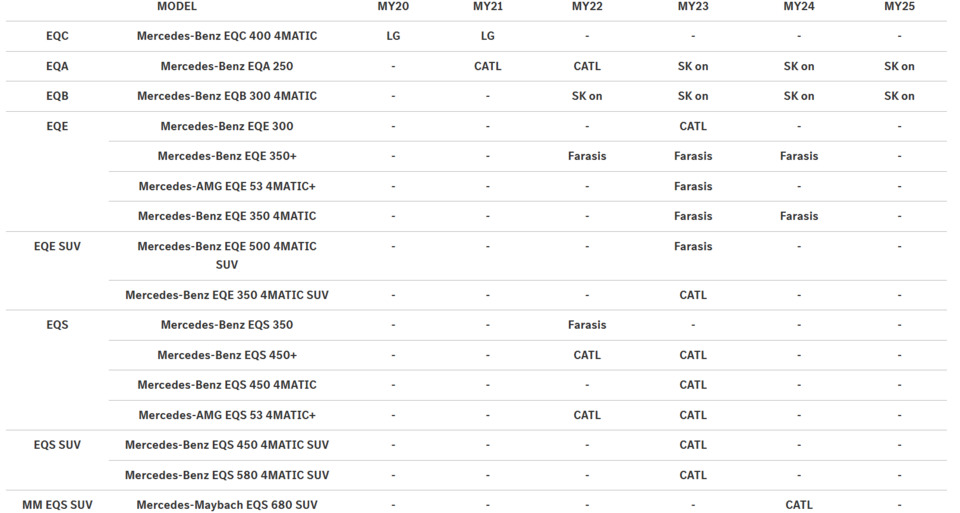Click CATL cell for EQS 580 4MATIC SUV
960x513 pixels.
click(x=692, y=475)
